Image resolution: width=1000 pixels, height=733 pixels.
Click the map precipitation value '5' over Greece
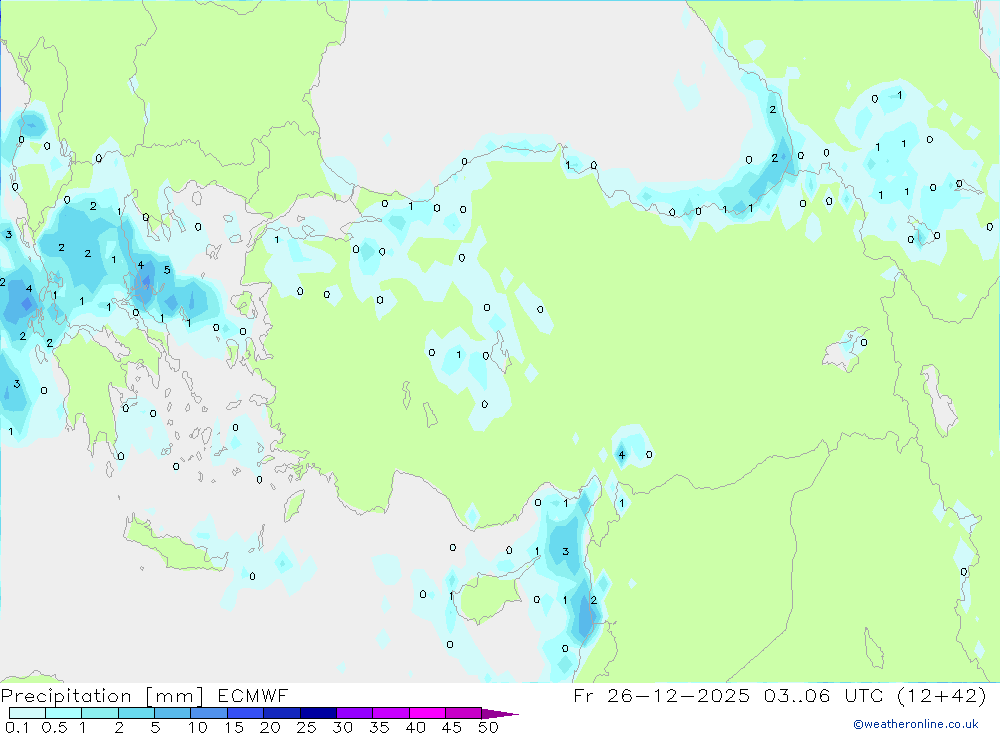(x=167, y=270)
